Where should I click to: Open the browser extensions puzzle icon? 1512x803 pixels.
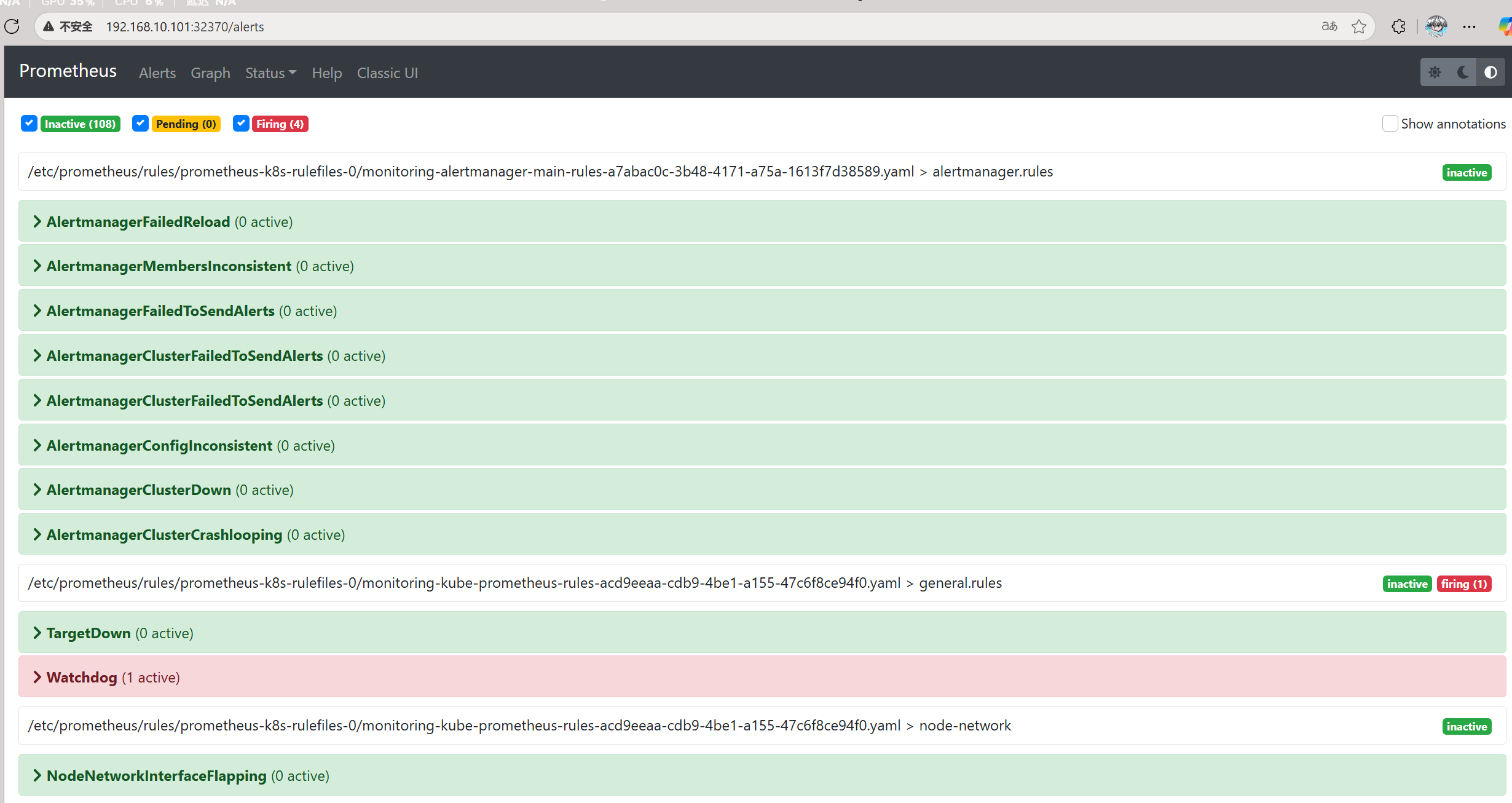click(1398, 26)
